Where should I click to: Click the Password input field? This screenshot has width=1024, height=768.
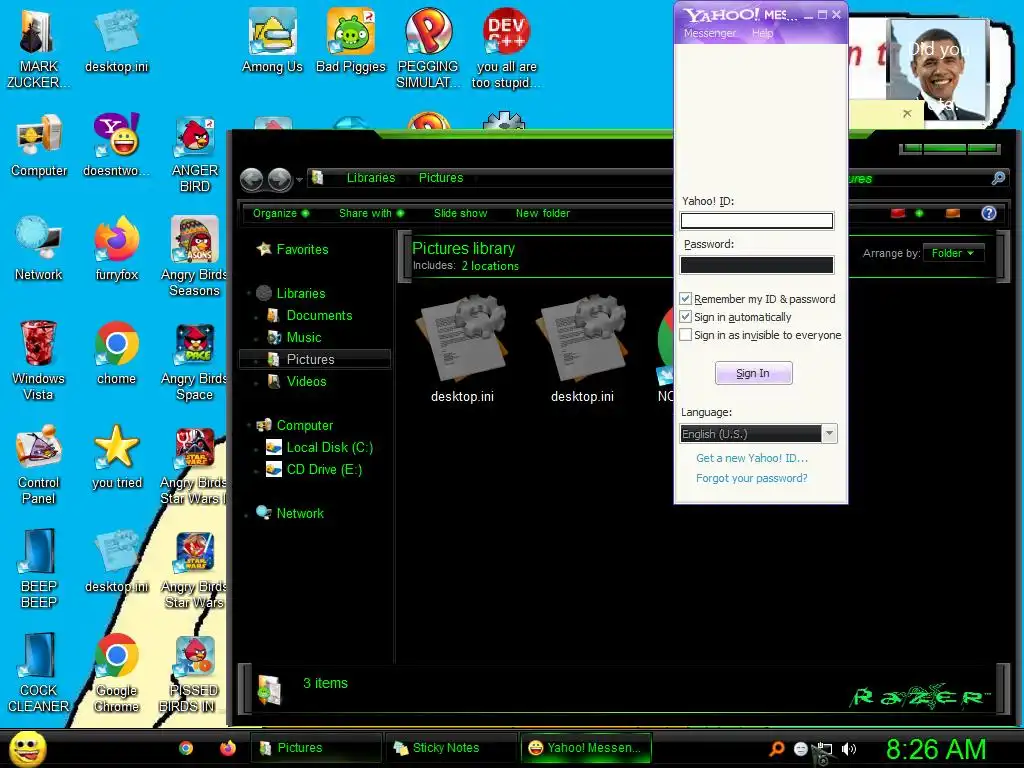pyautogui.click(x=757, y=264)
